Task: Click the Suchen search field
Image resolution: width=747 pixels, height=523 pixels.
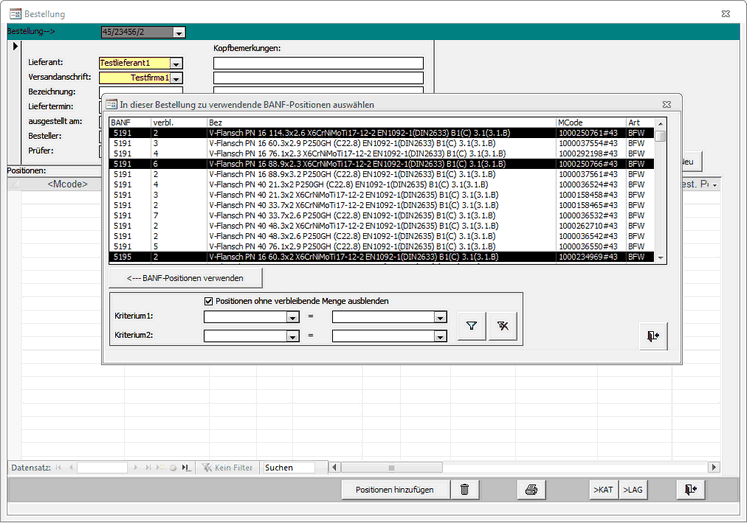Action: click(x=288, y=467)
